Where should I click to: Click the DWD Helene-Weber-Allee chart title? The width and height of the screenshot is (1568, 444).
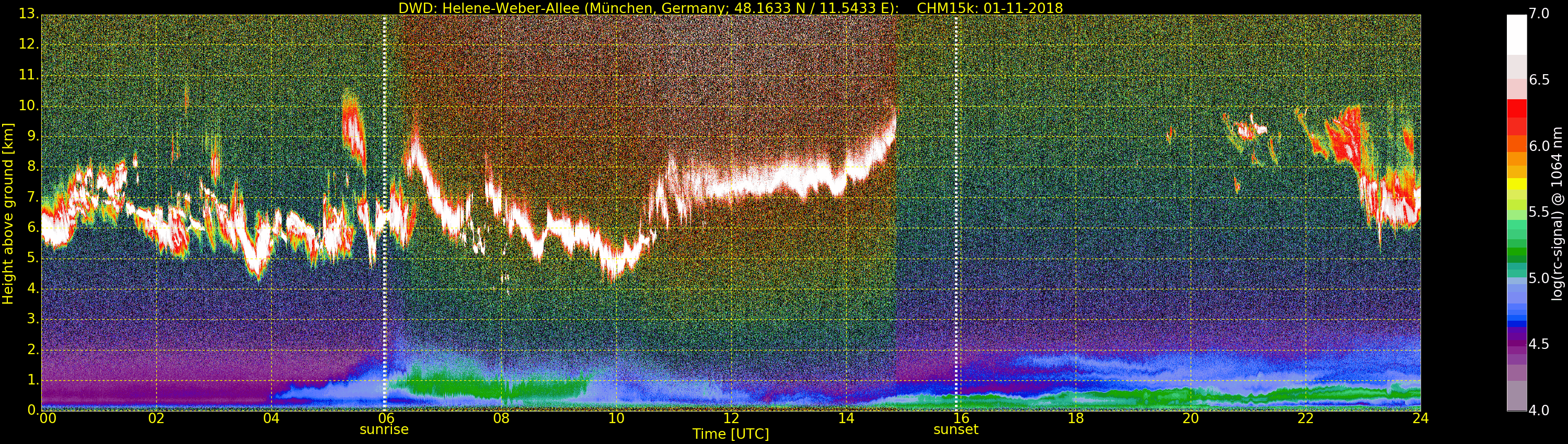coord(648,8)
